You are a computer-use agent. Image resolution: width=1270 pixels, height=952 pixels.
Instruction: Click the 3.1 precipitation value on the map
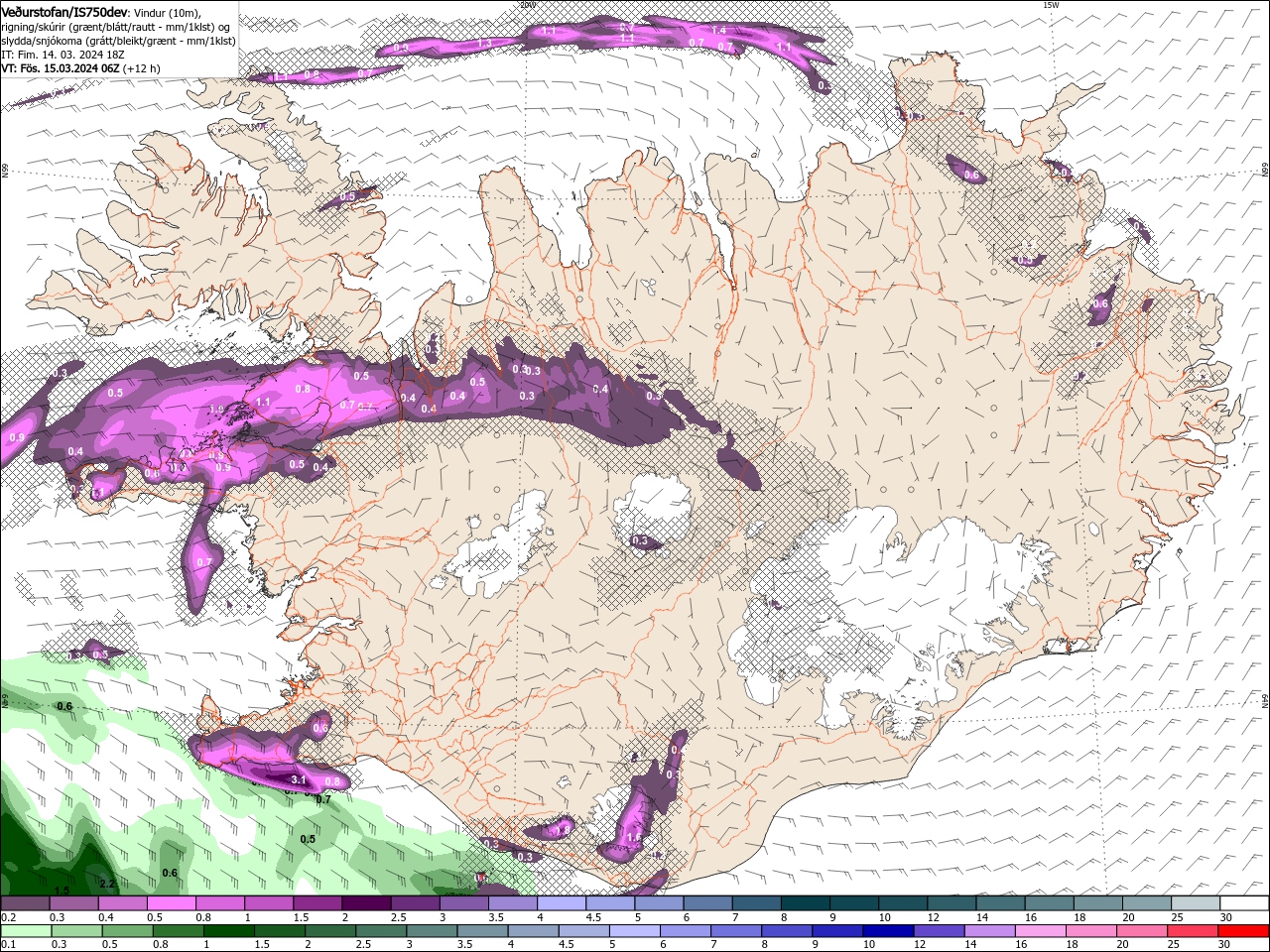298,780
